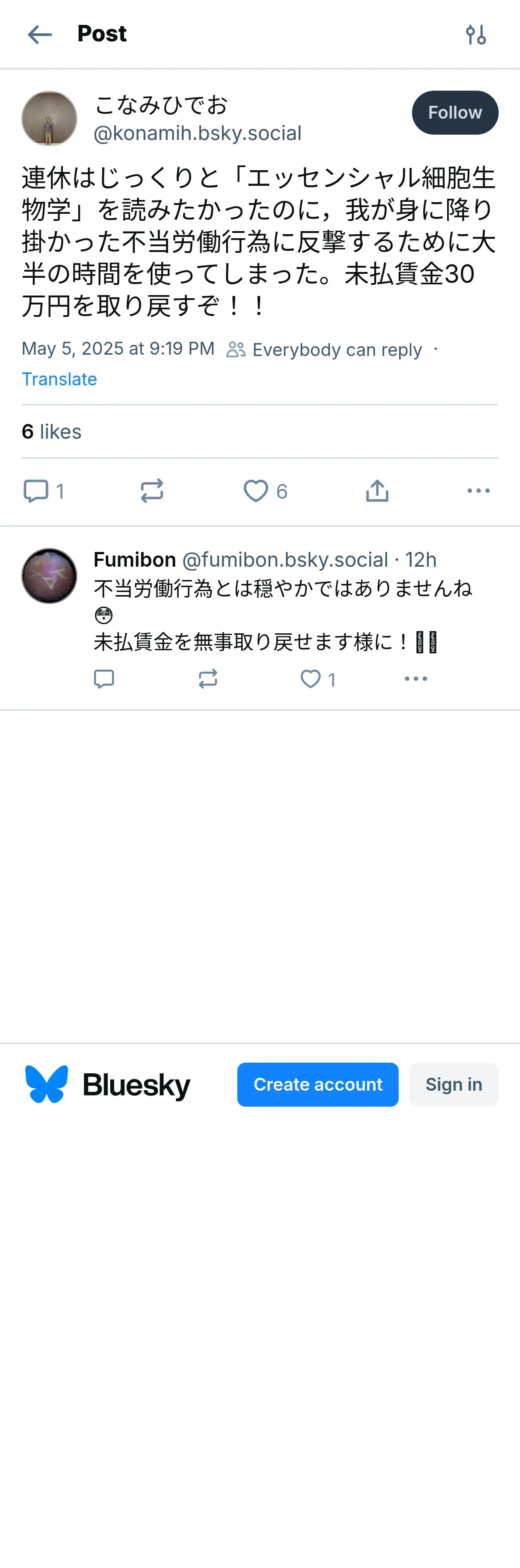Sign in to Bluesky
The width and height of the screenshot is (520, 1568).
tap(454, 1085)
